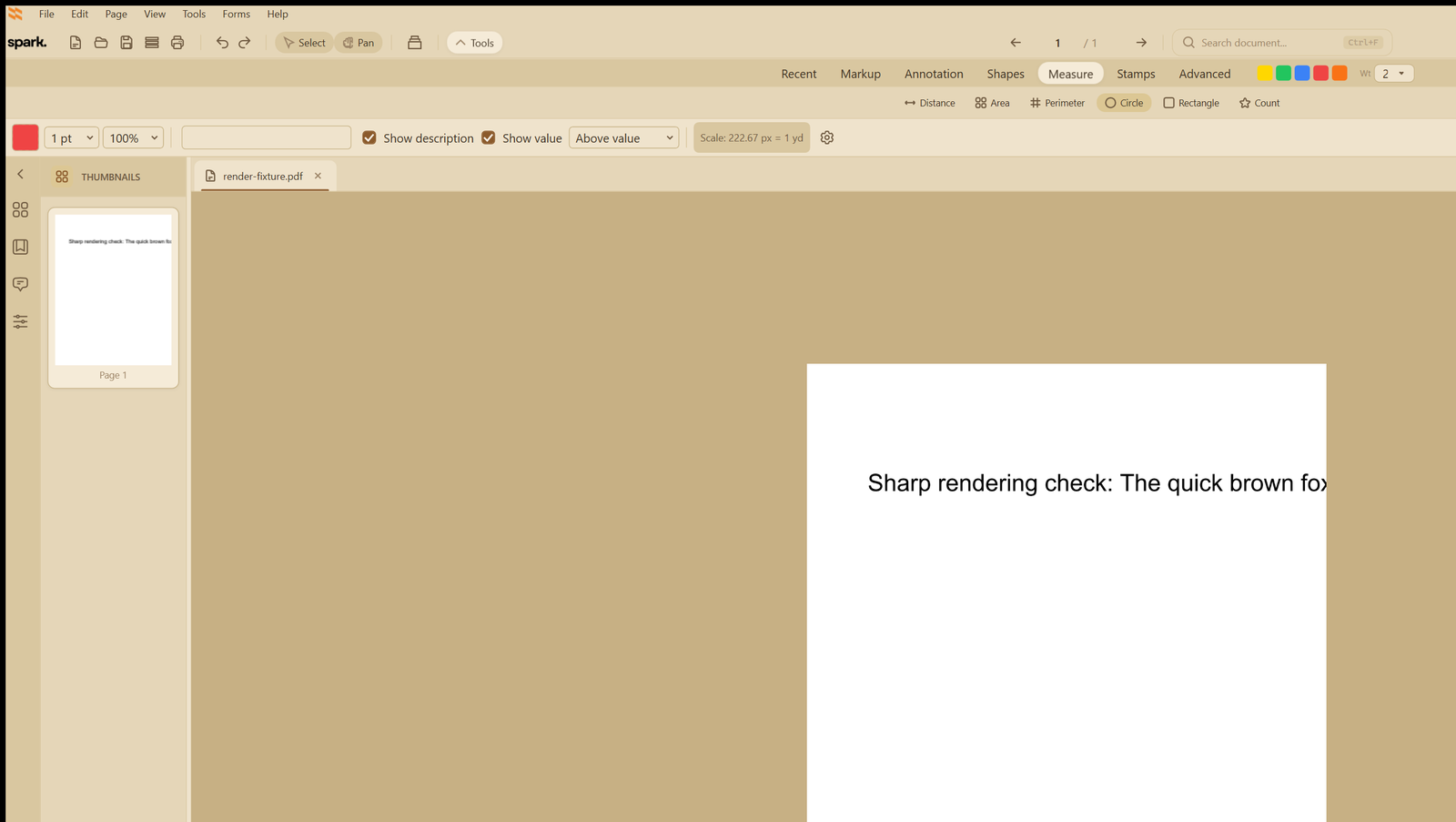
Task: Pick the green quick color swatch
Action: [x=1283, y=73]
